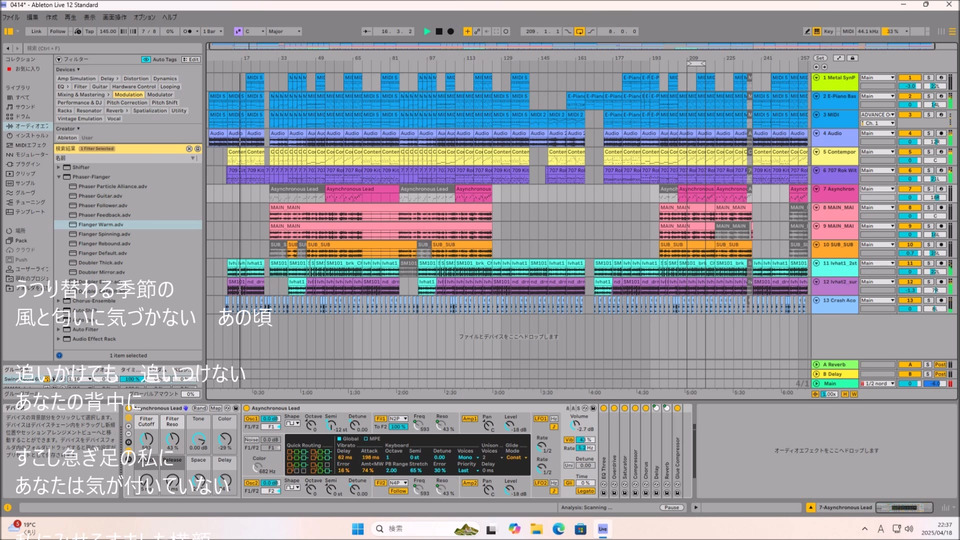960x540 pixels.
Task: Toggle the Auto Tags eye switch
Action: click(146, 59)
